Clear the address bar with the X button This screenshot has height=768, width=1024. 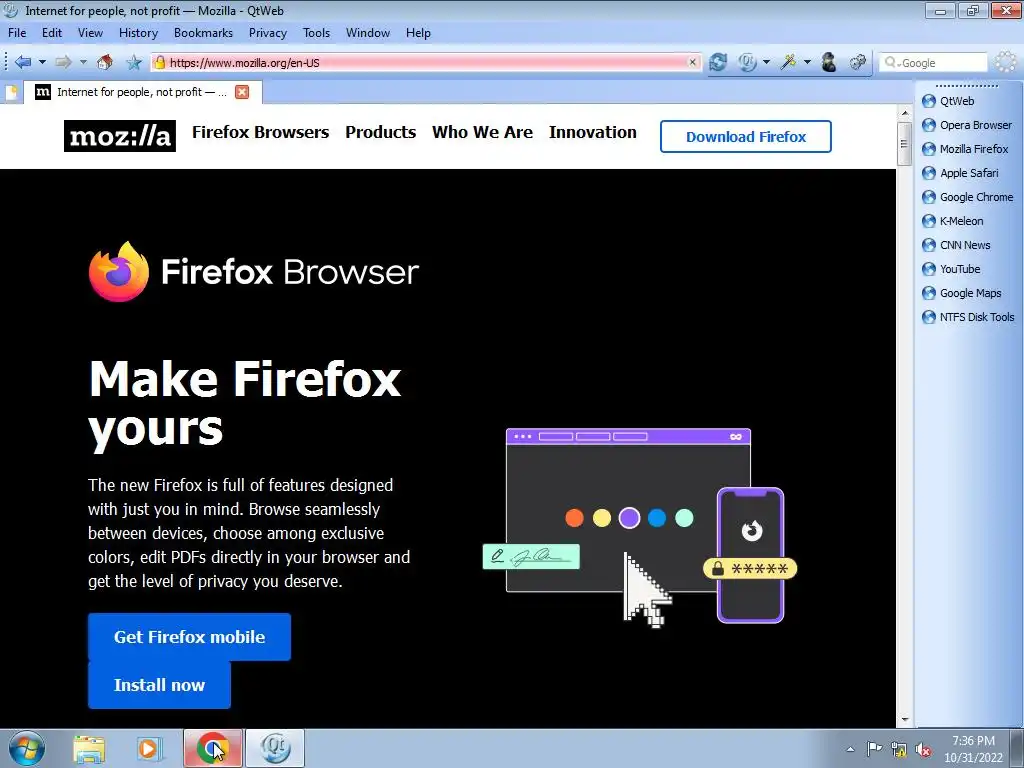(692, 63)
